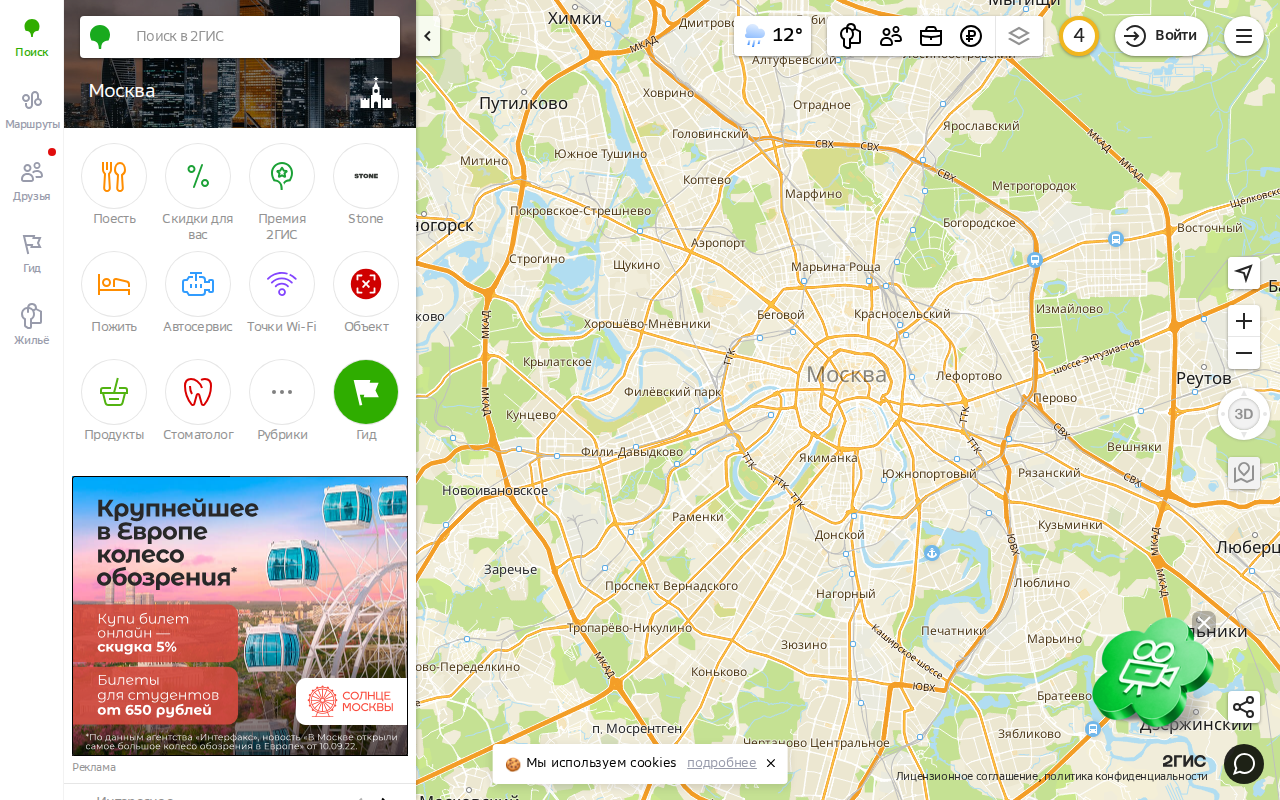The width and height of the screenshot is (1280, 800).
Task: Switch to the Жильё sidebar tab
Action: [x=32, y=326]
